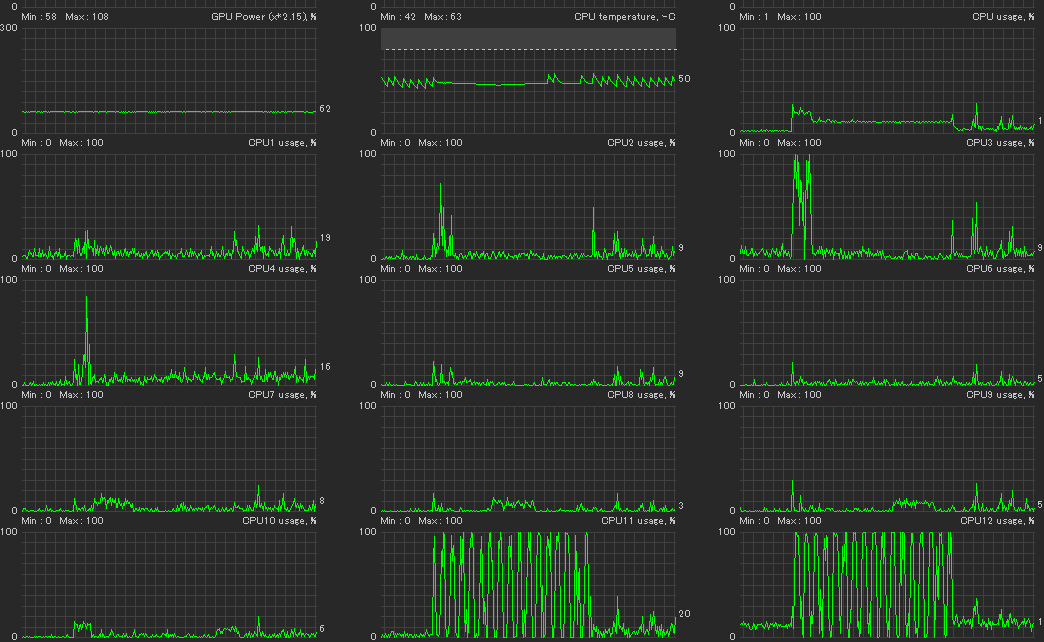Click the dashed threshold line in CPU temperature graph
The image size is (1044, 642).
(528, 49)
